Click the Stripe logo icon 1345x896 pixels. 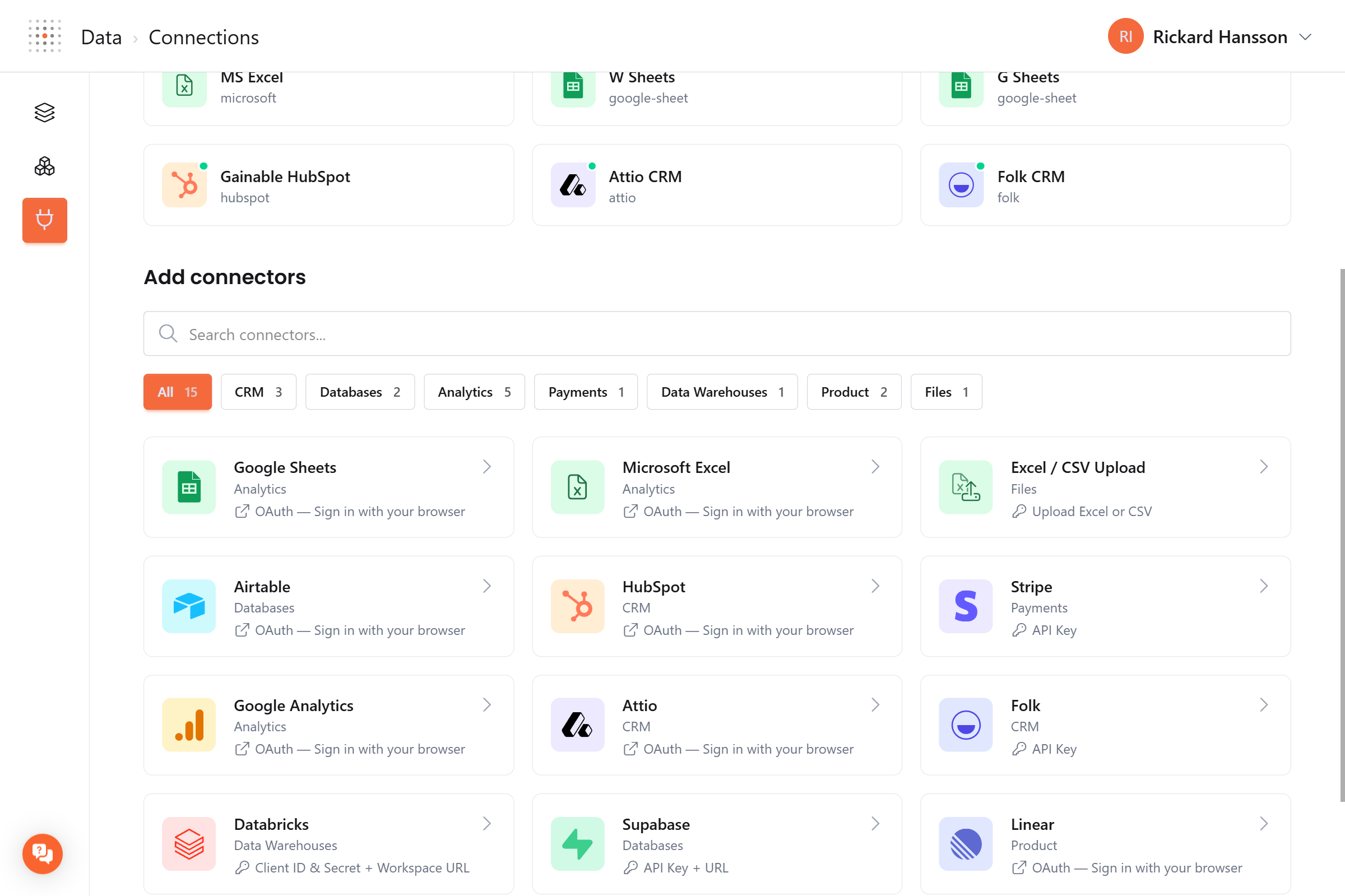tap(965, 606)
